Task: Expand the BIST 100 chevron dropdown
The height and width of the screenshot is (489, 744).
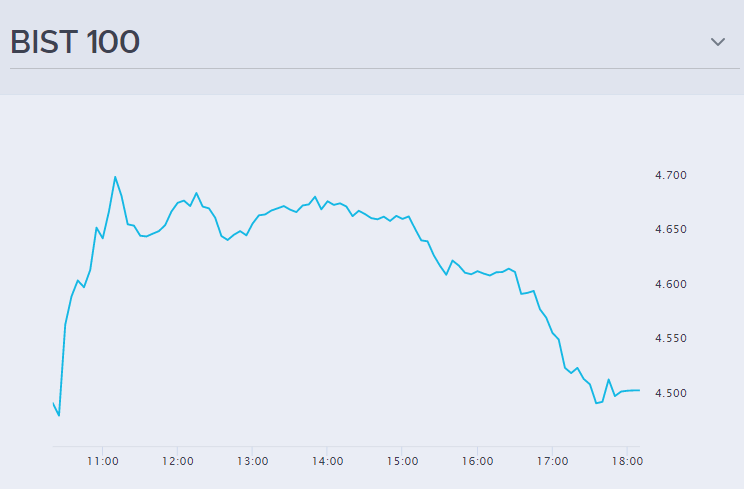Action: 717,42
